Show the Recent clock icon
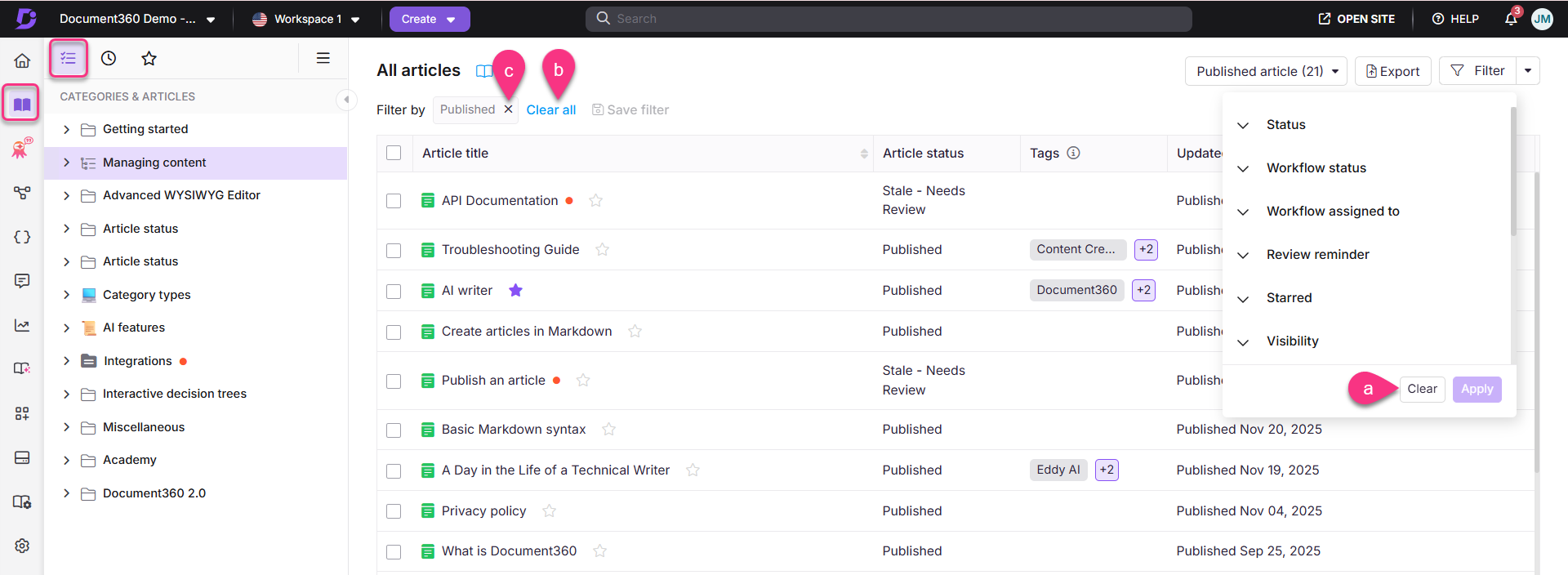1568x575 pixels. pyautogui.click(x=109, y=58)
